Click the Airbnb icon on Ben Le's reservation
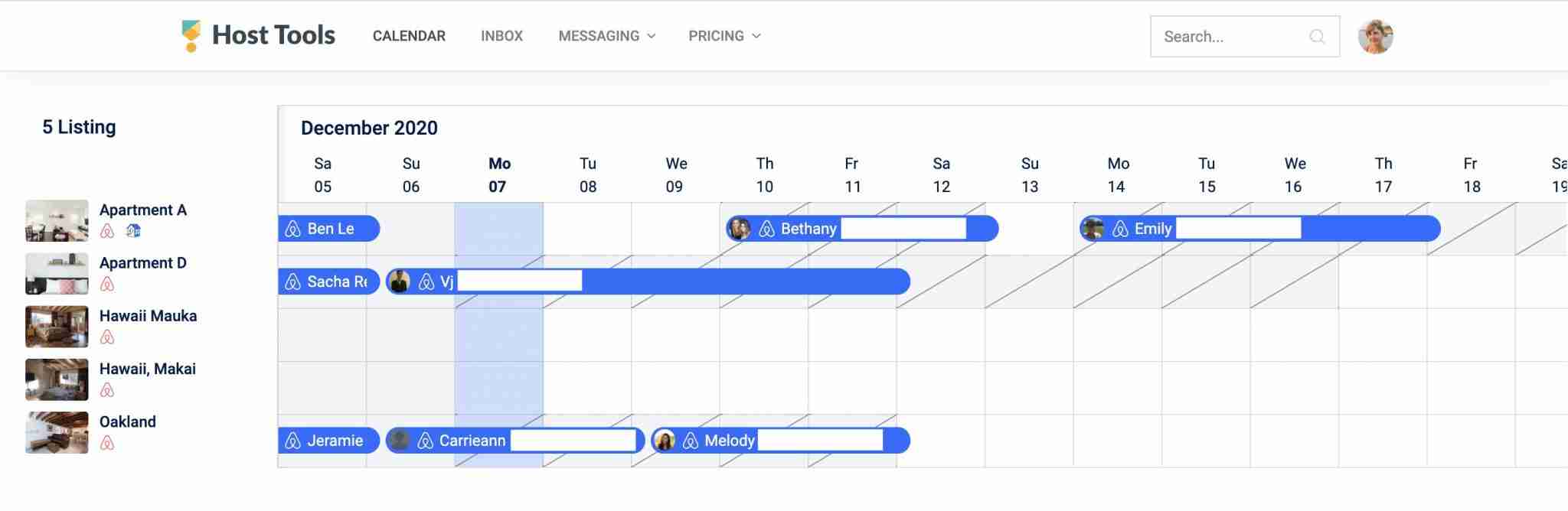The image size is (1568, 511). (x=294, y=228)
